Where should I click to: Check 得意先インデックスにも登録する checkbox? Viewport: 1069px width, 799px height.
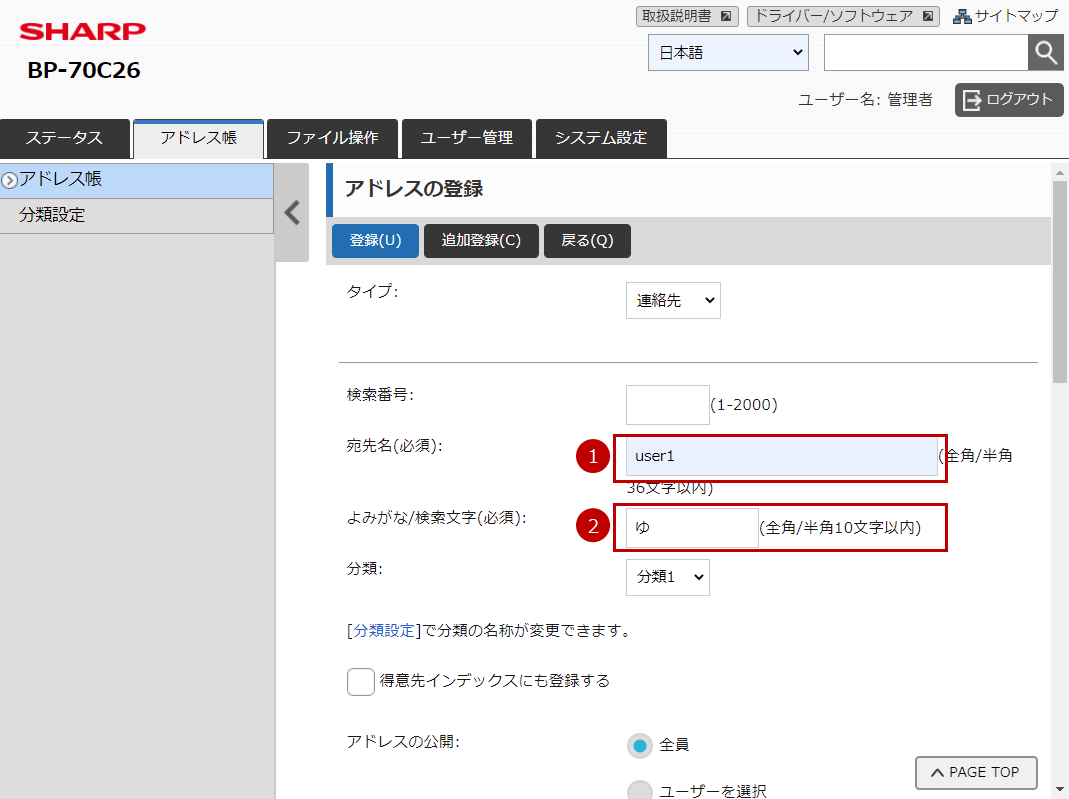(x=361, y=682)
